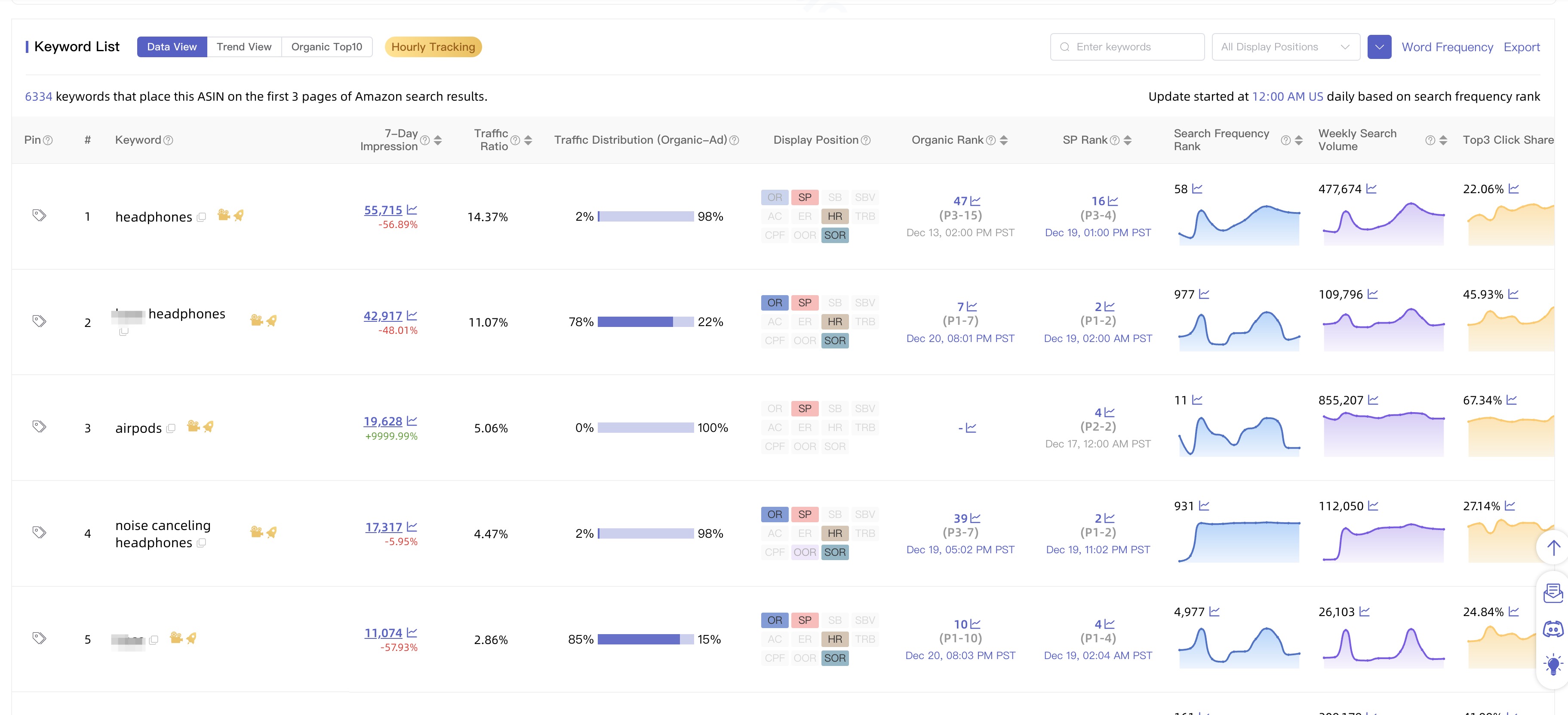Toggle HR tag in row 5

834,639
